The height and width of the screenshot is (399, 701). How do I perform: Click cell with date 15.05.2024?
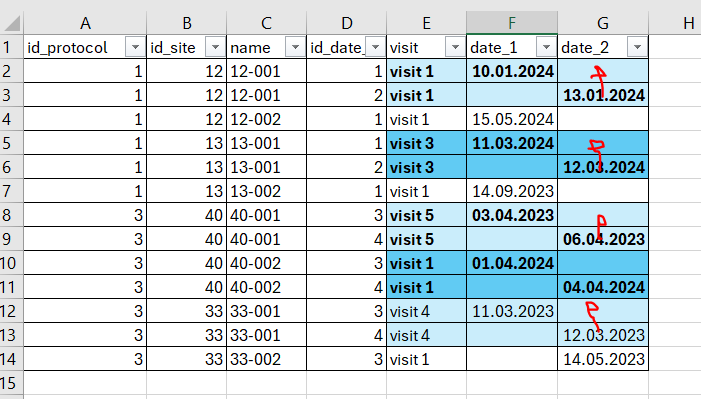coord(512,119)
